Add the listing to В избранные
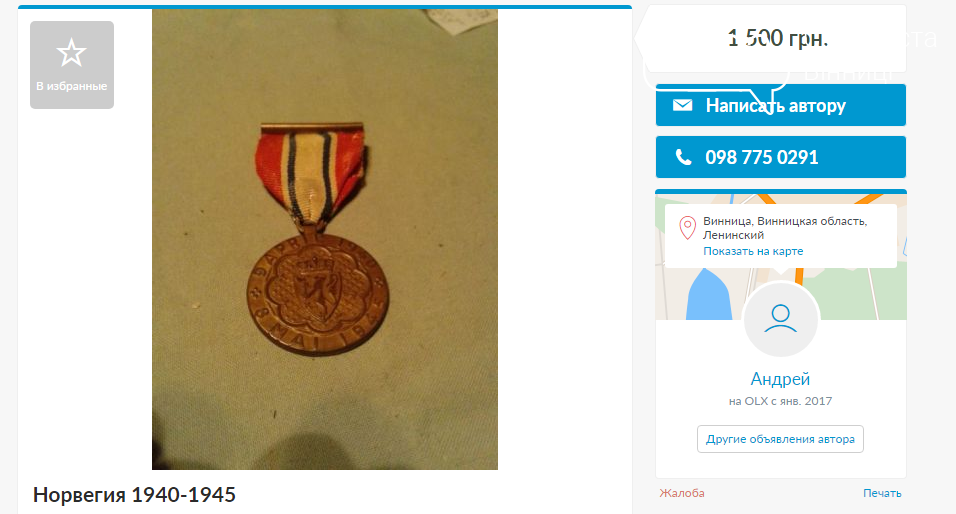The height and width of the screenshot is (514, 956). click(x=72, y=65)
